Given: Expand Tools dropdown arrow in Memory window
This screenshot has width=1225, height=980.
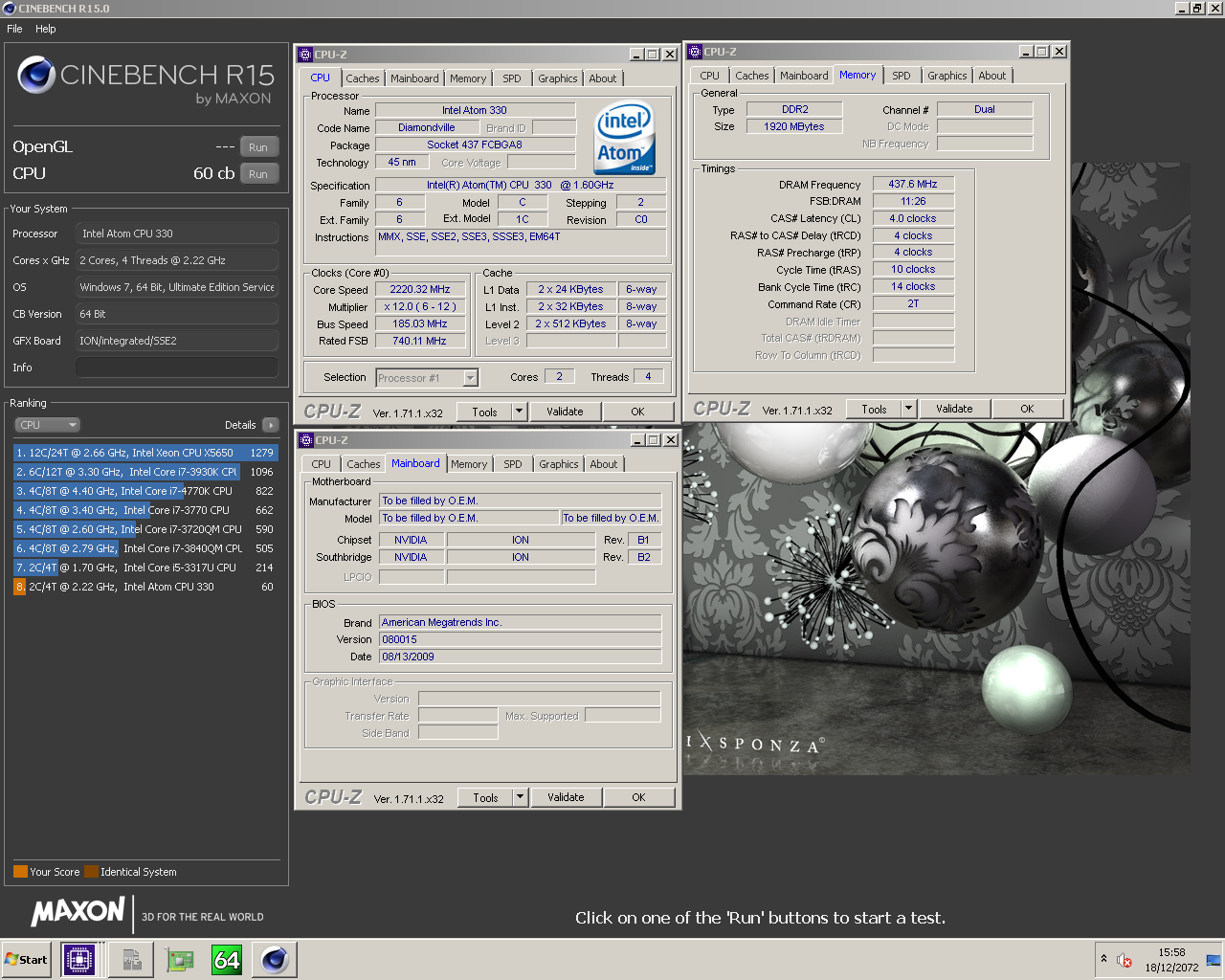Looking at the screenshot, I should [909, 409].
